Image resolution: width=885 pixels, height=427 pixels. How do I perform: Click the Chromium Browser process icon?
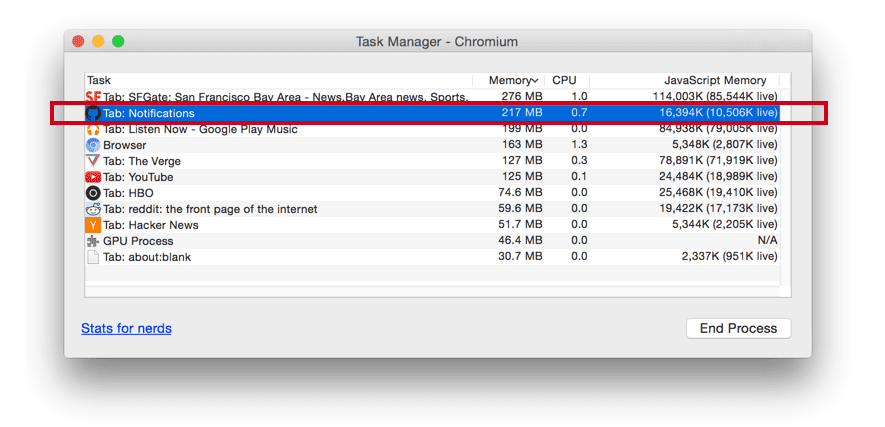[93, 145]
